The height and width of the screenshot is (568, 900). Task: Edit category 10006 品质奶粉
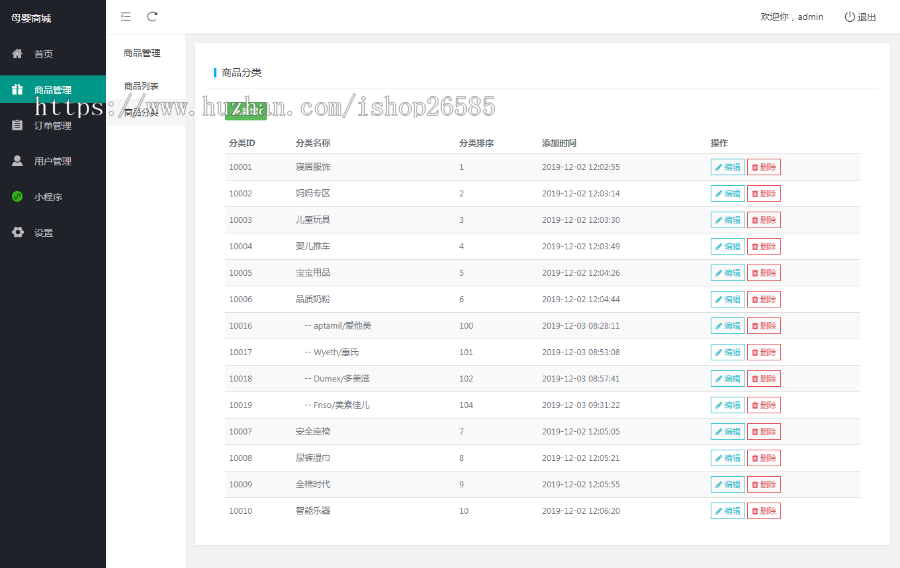(728, 299)
